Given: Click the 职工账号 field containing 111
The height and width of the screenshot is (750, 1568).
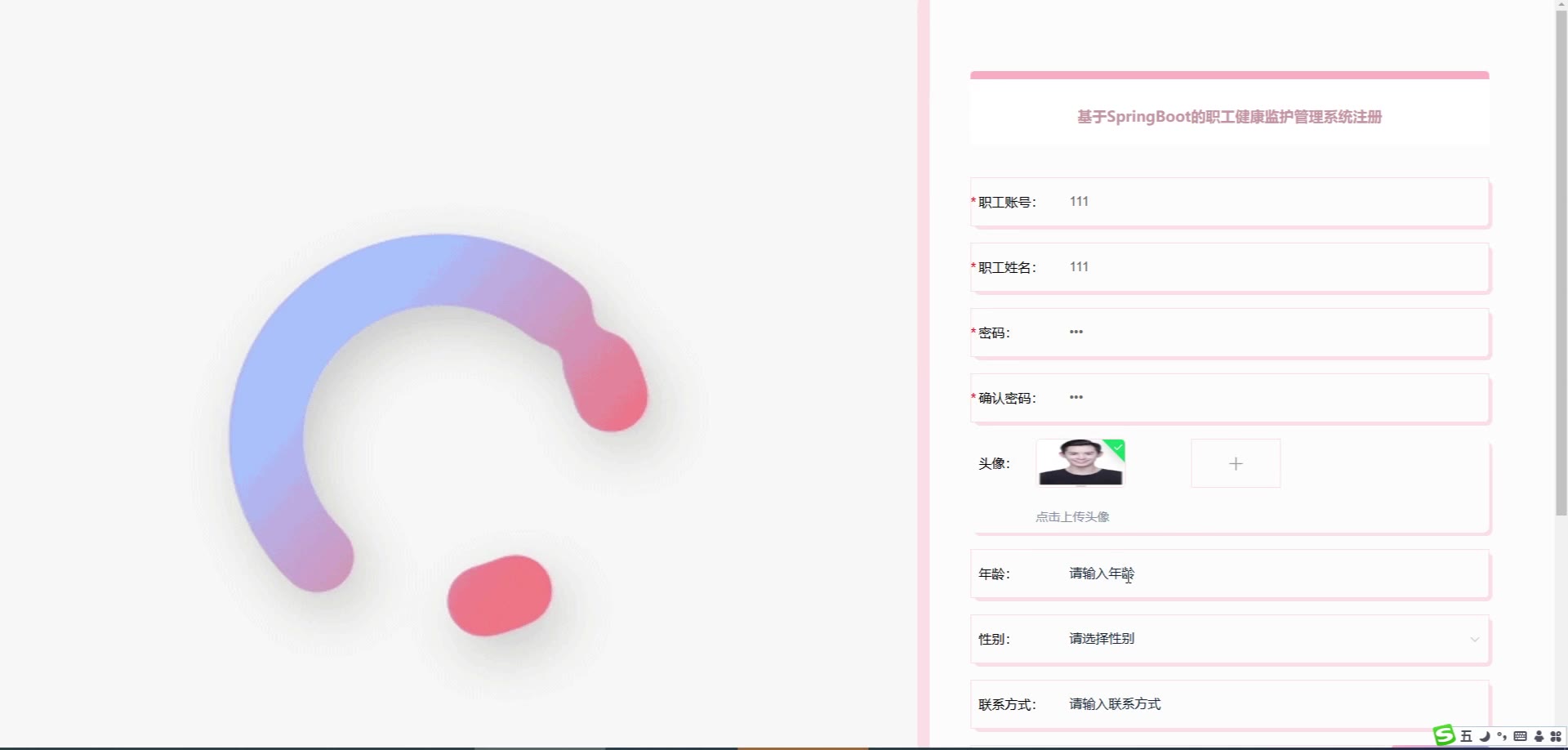Looking at the screenshot, I should [x=1274, y=202].
